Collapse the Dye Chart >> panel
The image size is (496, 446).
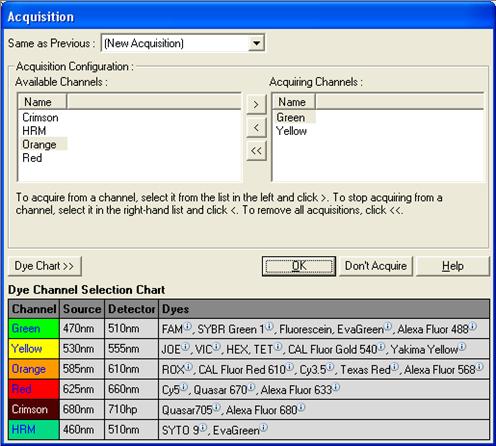pos(45,266)
